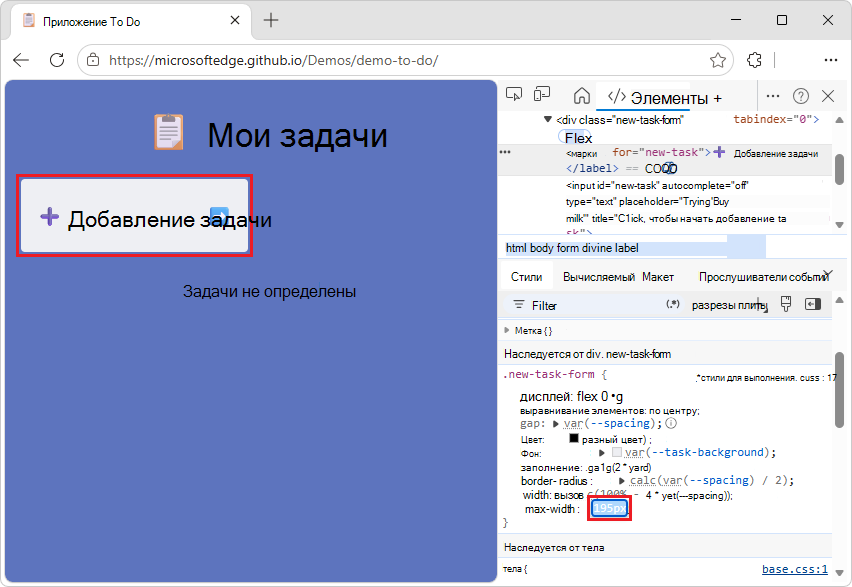Switch to the Макет tab
Screen dimensions: 852x587
point(657,277)
